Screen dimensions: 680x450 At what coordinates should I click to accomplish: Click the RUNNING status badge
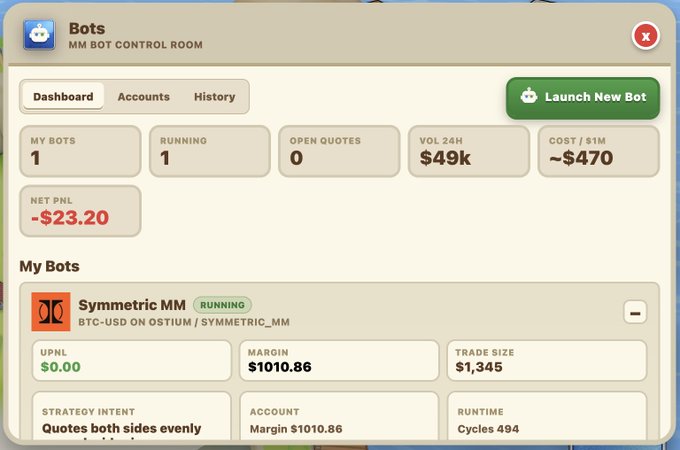click(222, 305)
